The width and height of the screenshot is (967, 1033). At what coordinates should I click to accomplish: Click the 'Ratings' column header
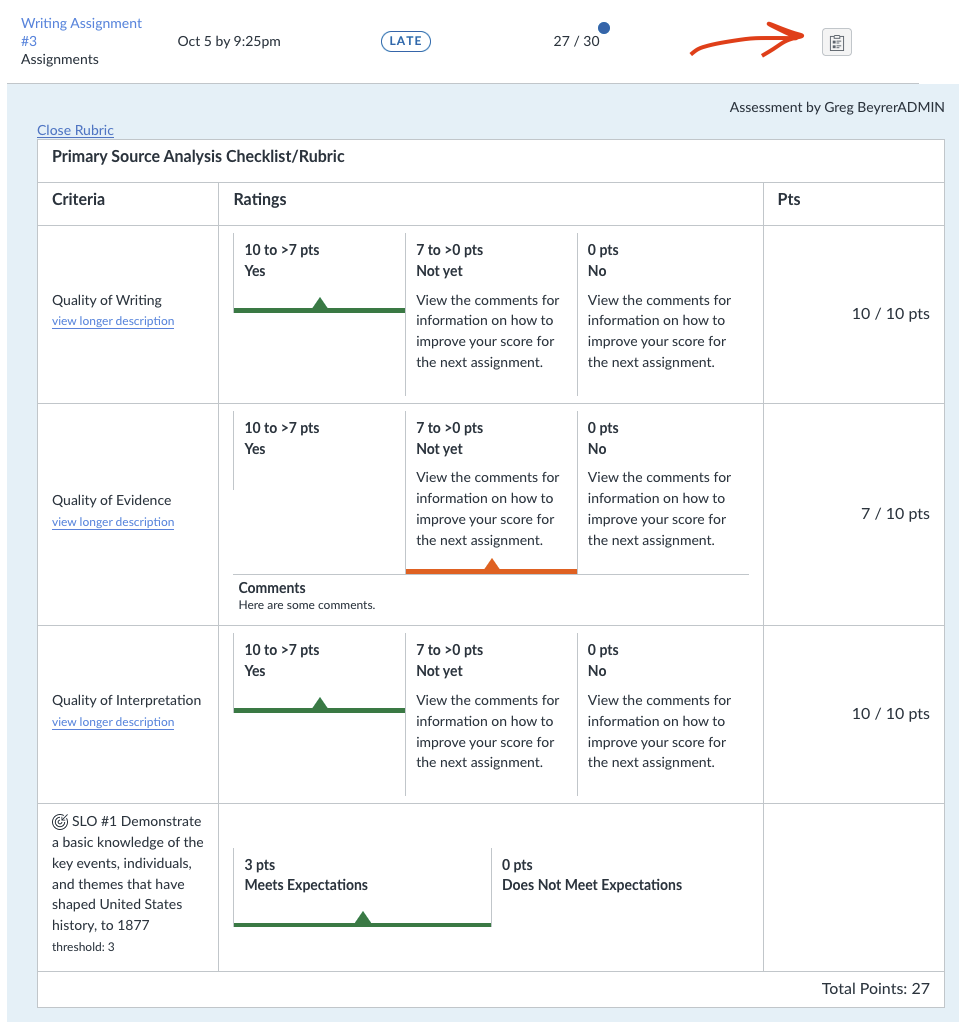pyautogui.click(x=260, y=199)
